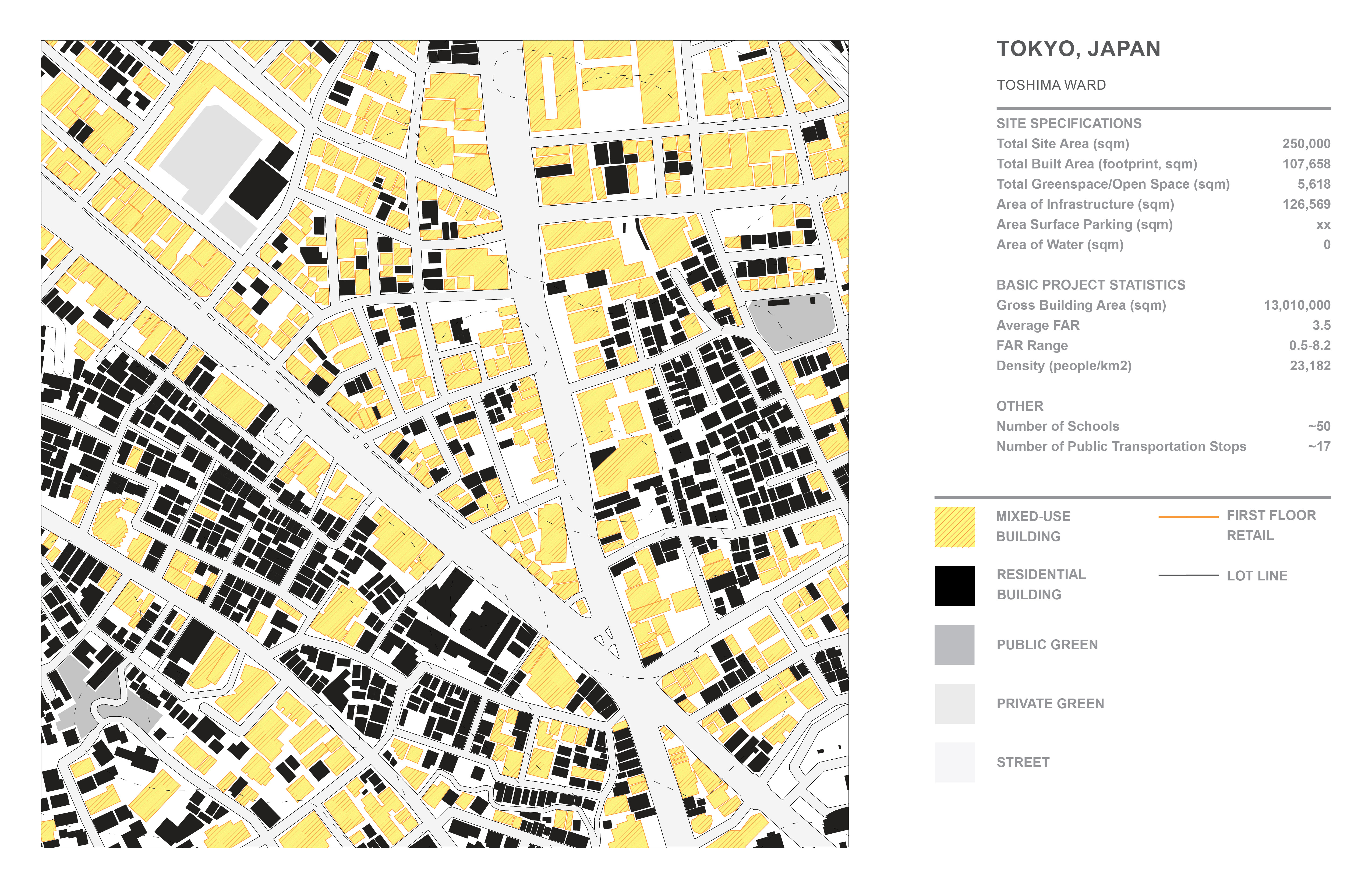Click the PRIVATE GREEN legend label
This screenshot has height=888, width=1372.
click(1050, 703)
